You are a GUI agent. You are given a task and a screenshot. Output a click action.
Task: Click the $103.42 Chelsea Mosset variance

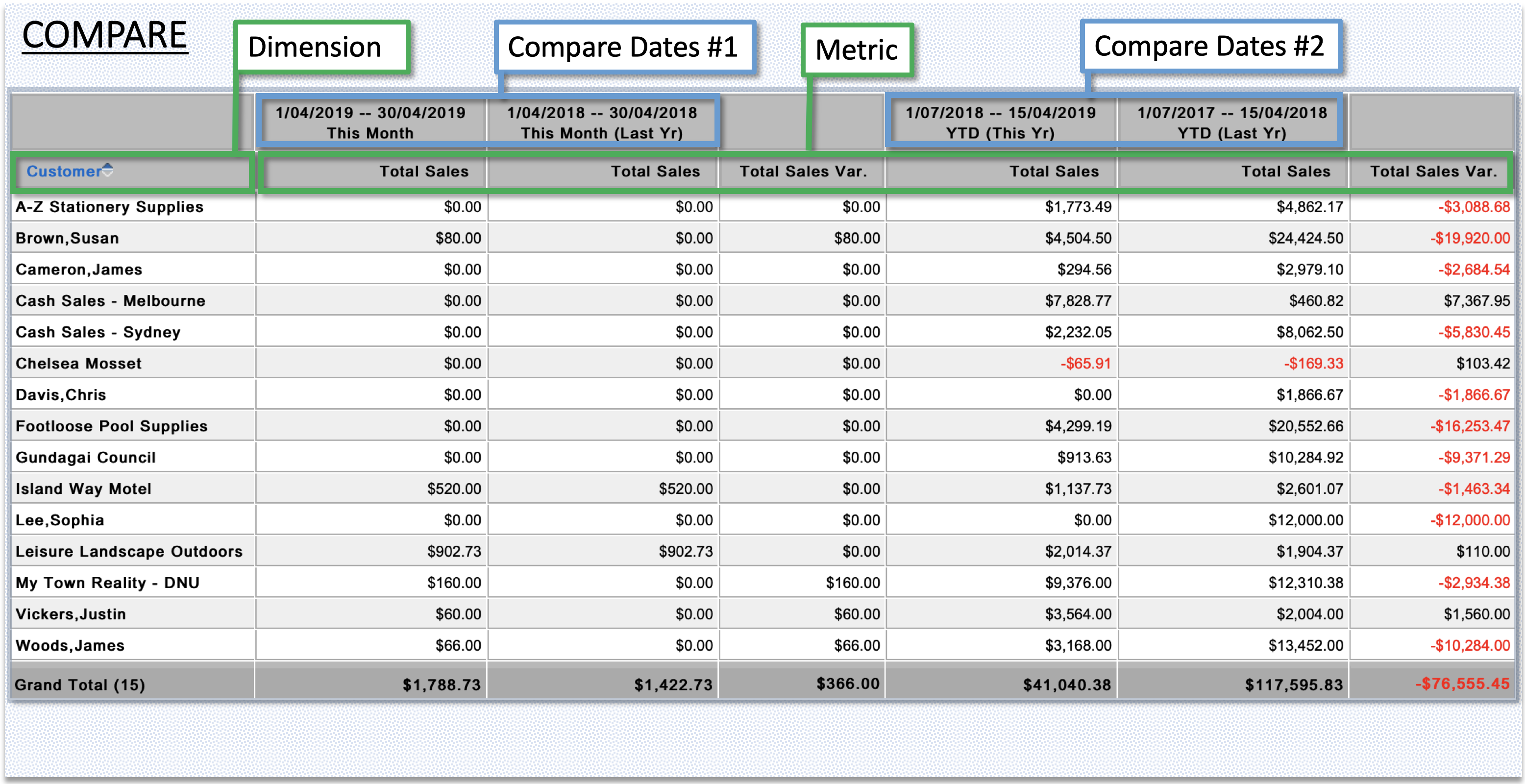point(1483,364)
